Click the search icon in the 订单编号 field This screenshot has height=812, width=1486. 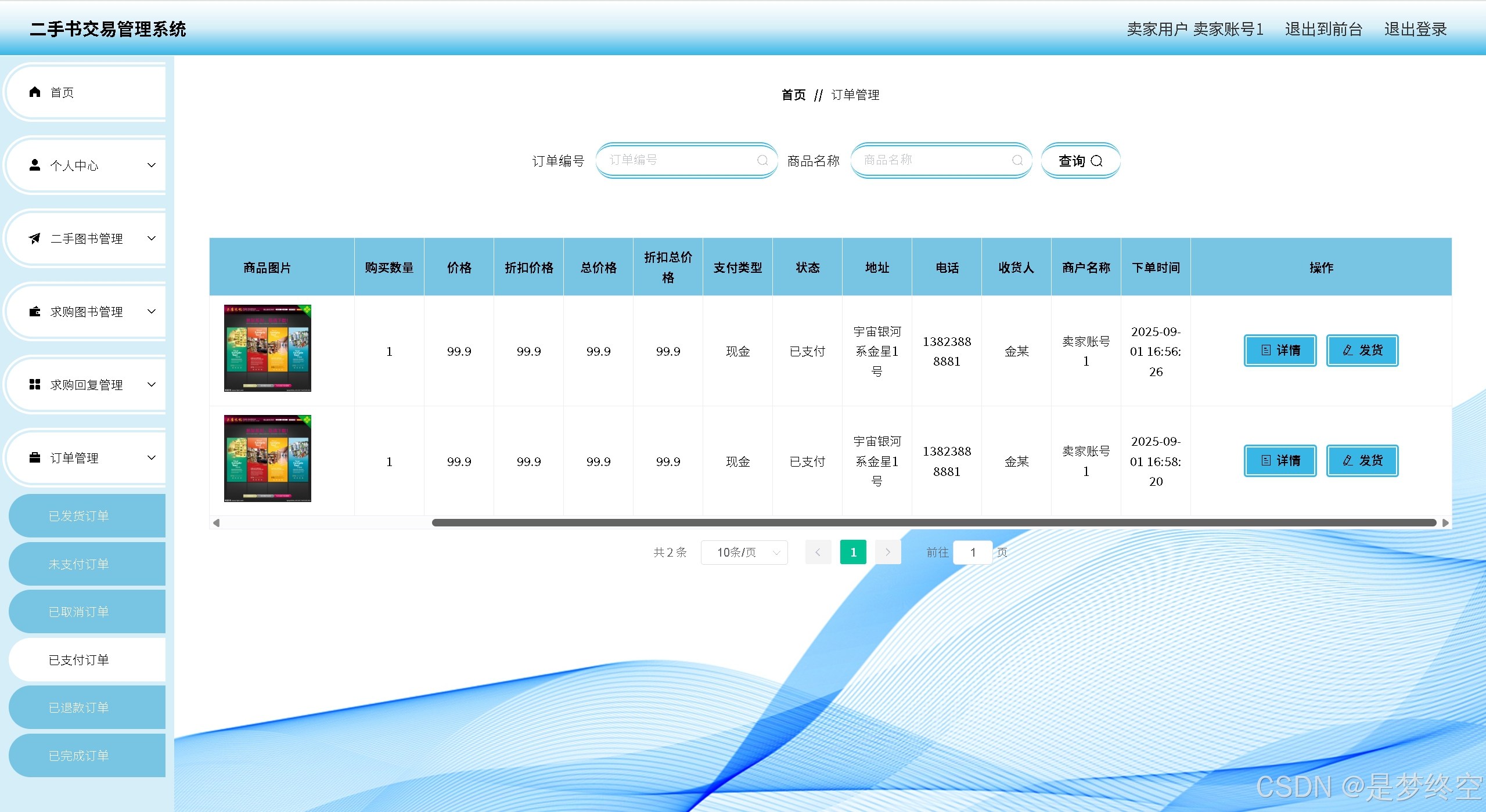coord(762,160)
